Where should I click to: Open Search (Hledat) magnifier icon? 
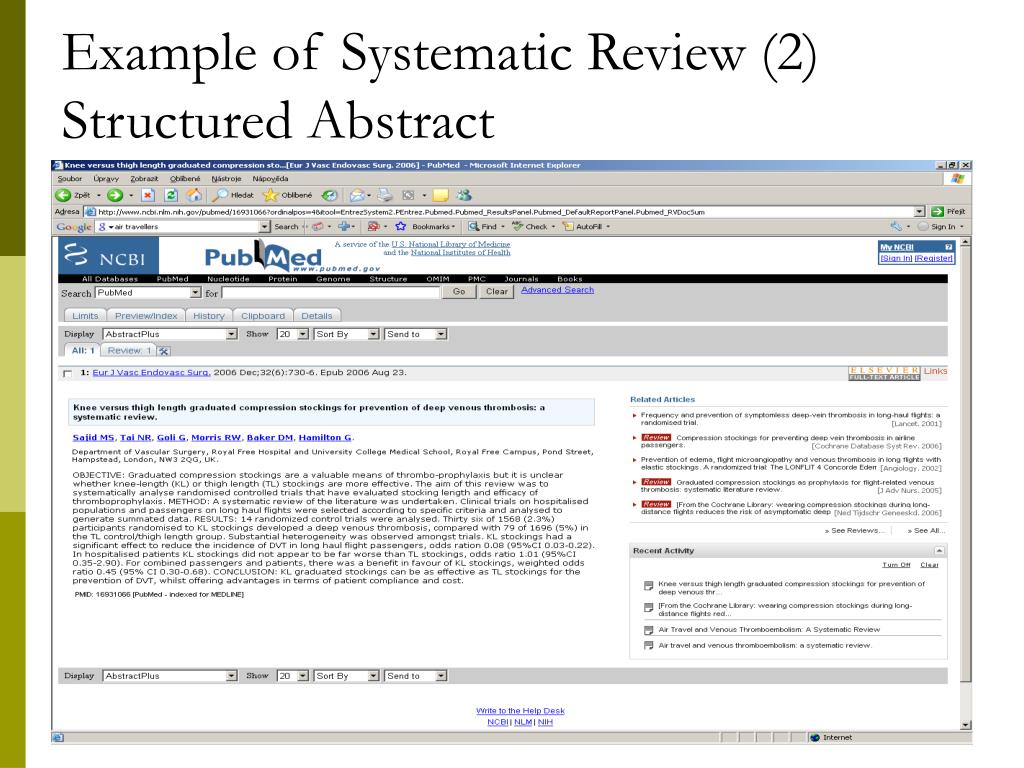tap(221, 195)
